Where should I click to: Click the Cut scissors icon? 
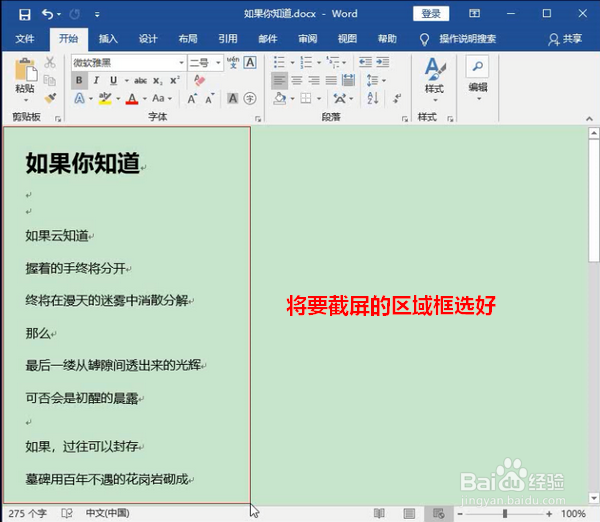pyautogui.click(x=50, y=62)
